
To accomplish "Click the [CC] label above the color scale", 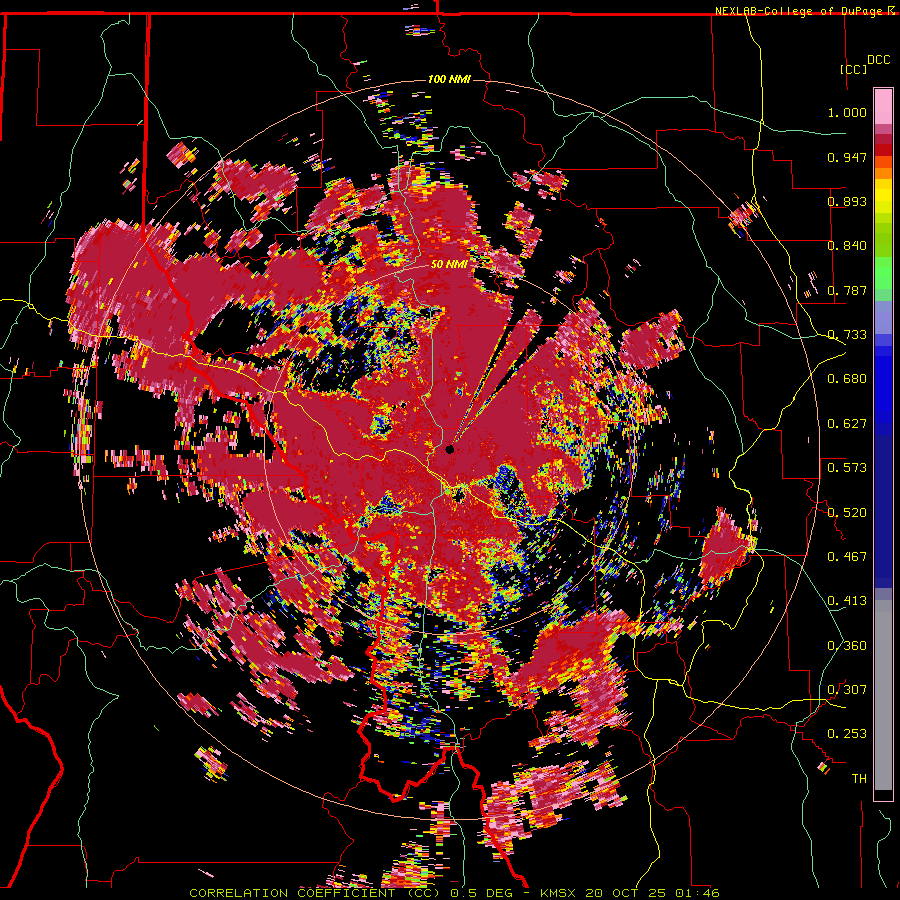I will point(853,69).
